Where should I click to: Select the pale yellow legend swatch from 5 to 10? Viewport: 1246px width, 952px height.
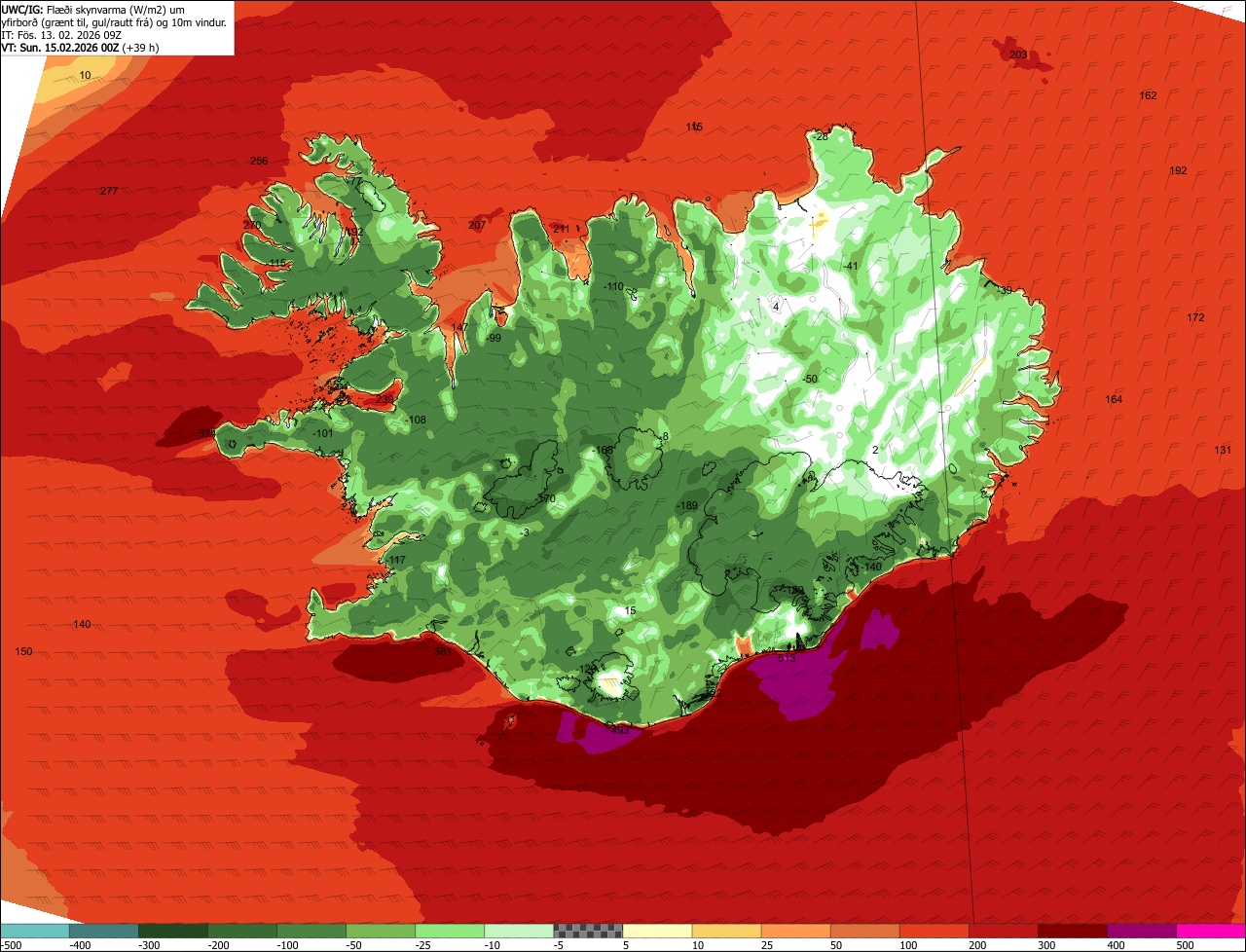tap(657, 931)
